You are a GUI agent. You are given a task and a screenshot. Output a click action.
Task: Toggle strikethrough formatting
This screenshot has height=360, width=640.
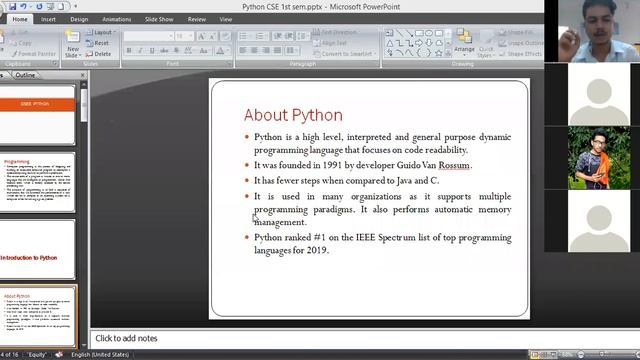[x=164, y=51]
